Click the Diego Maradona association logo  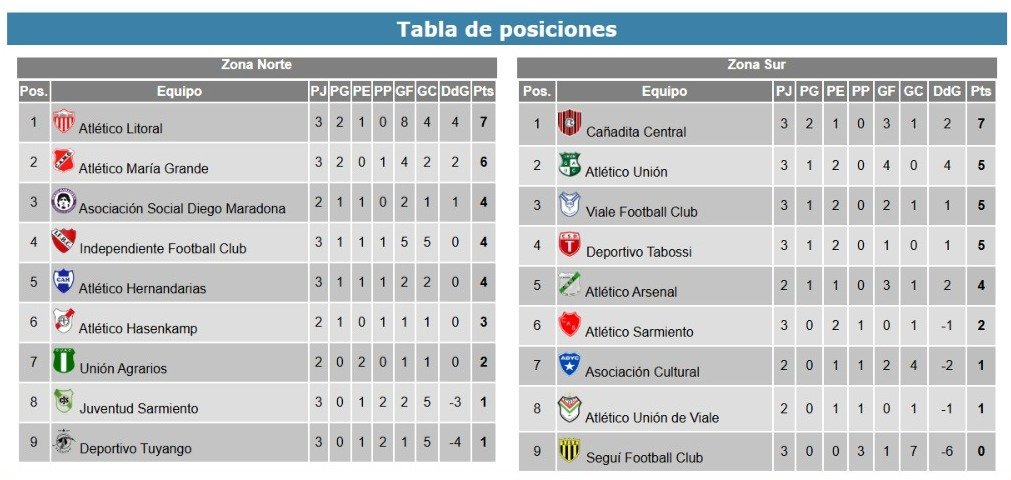pos(64,201)
